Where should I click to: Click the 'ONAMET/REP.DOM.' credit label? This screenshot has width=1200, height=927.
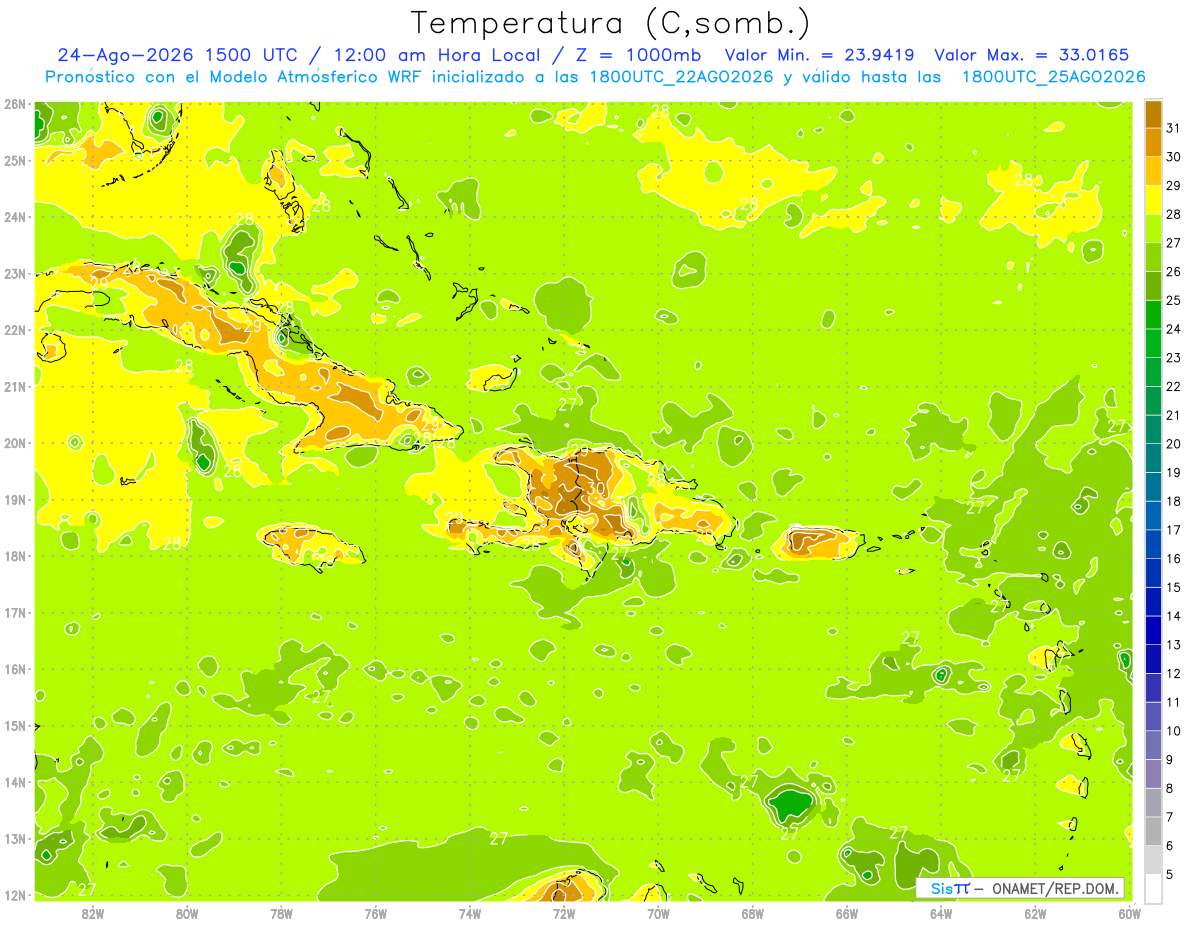[x=1055, y=888]
